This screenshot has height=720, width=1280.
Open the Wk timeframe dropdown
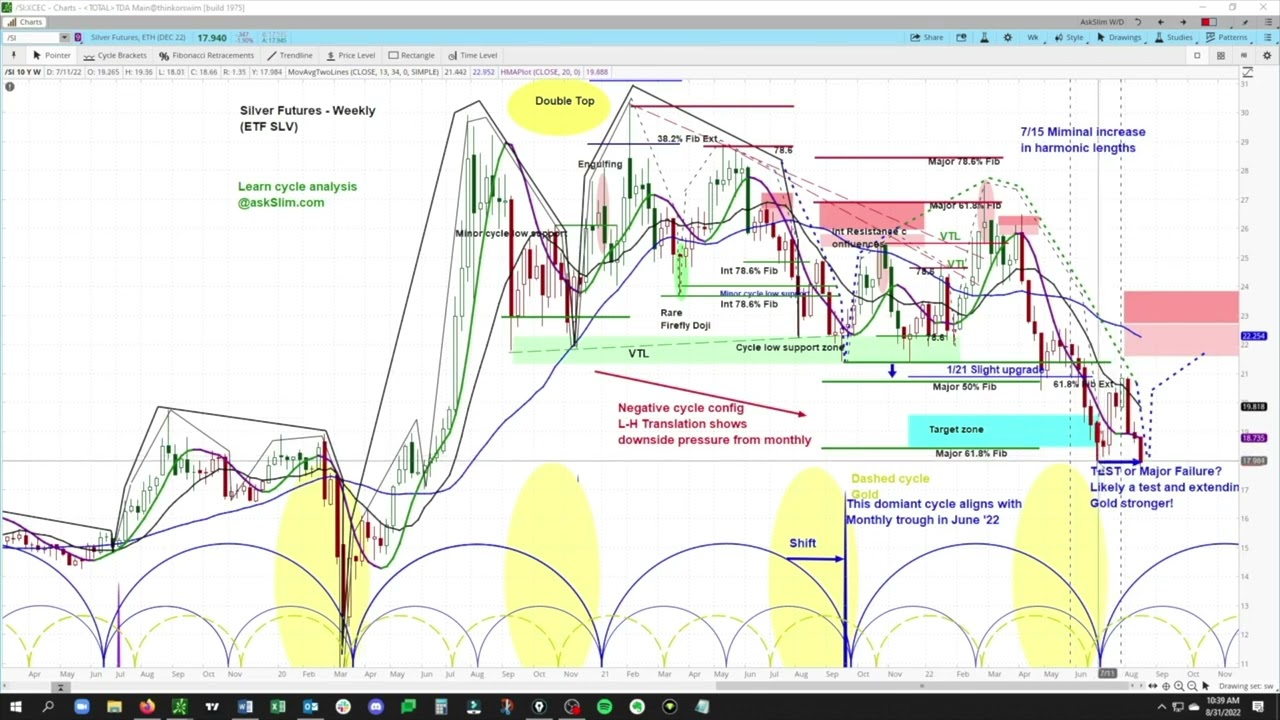(1032, 38)
